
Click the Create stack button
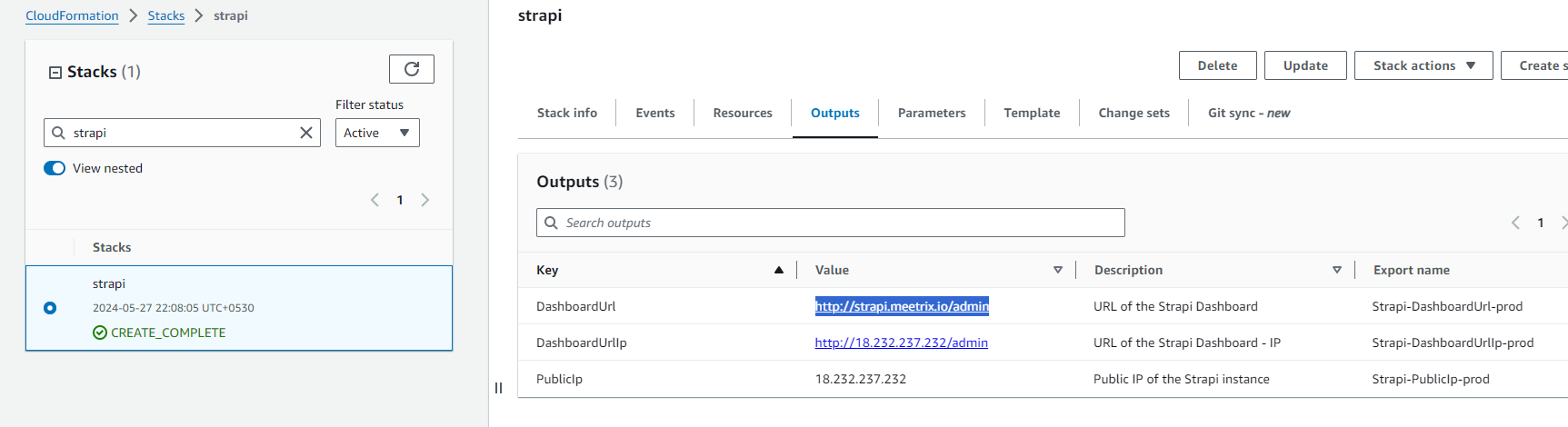click(x=1534, y=65)
